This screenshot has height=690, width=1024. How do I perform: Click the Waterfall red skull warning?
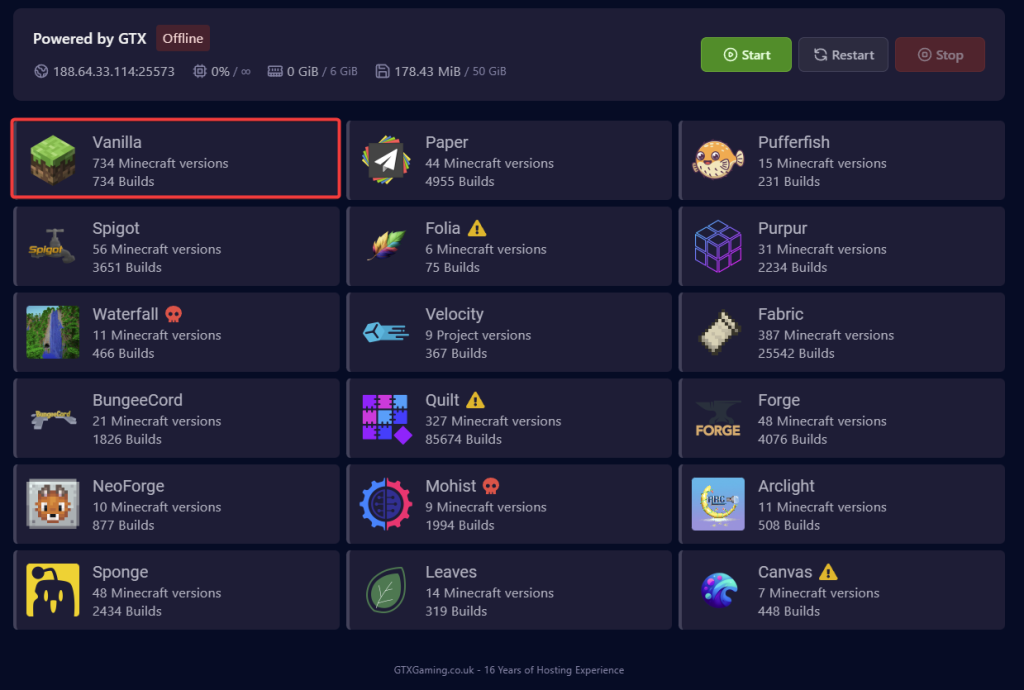173,314
